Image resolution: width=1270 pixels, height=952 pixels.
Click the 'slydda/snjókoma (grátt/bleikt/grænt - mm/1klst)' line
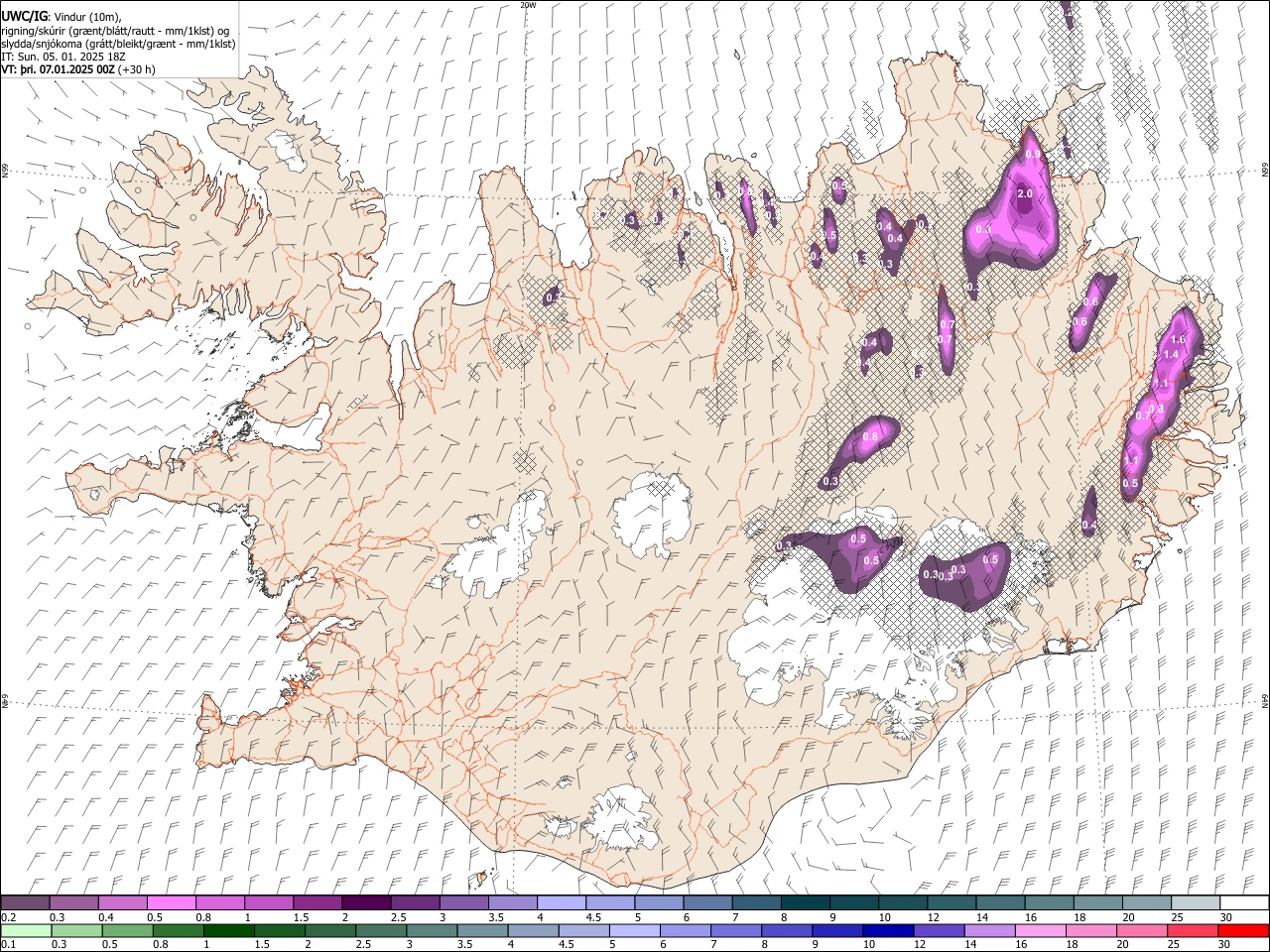pos(119,44)
